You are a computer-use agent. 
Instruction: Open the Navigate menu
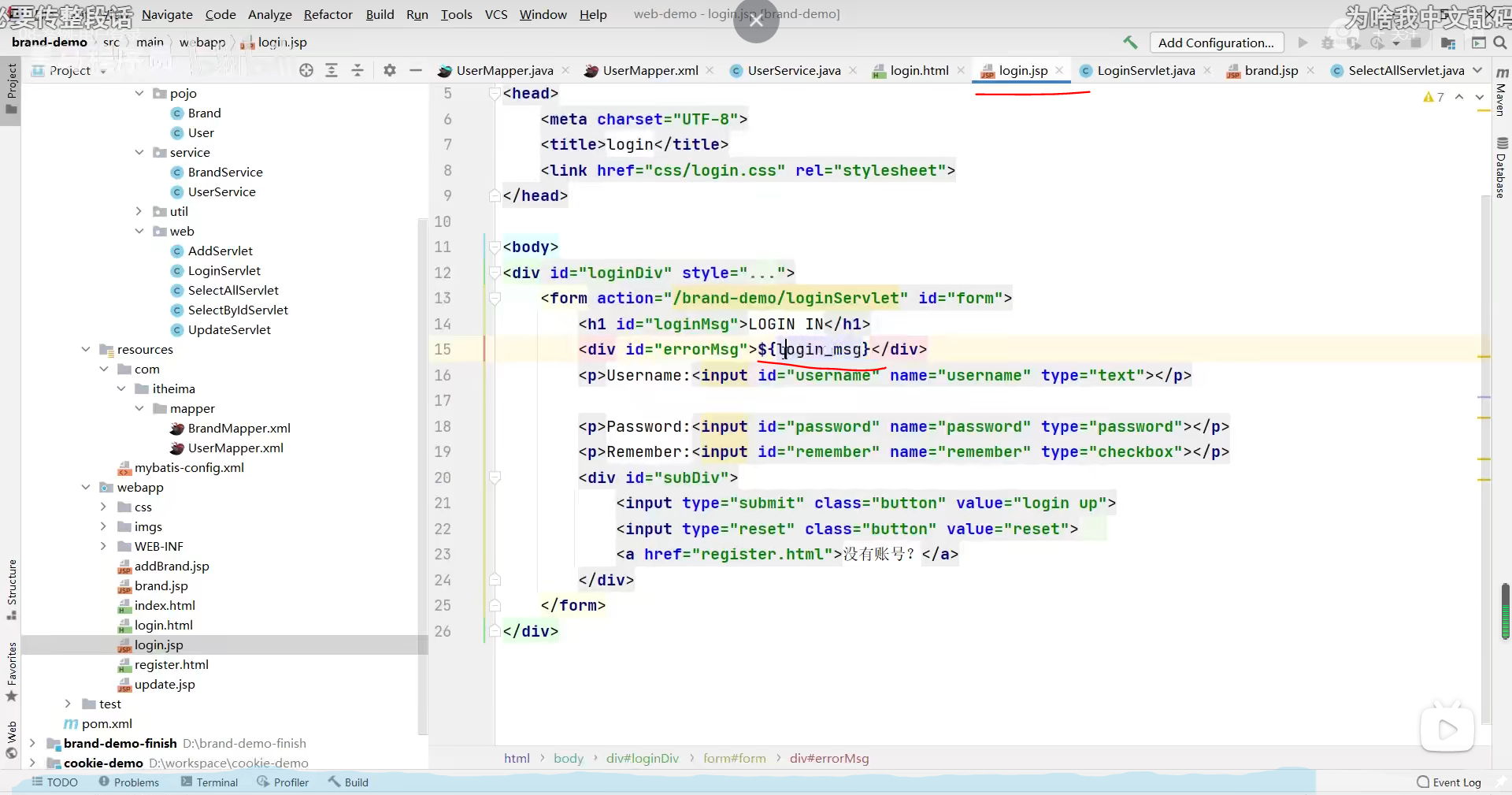point(167,14)
